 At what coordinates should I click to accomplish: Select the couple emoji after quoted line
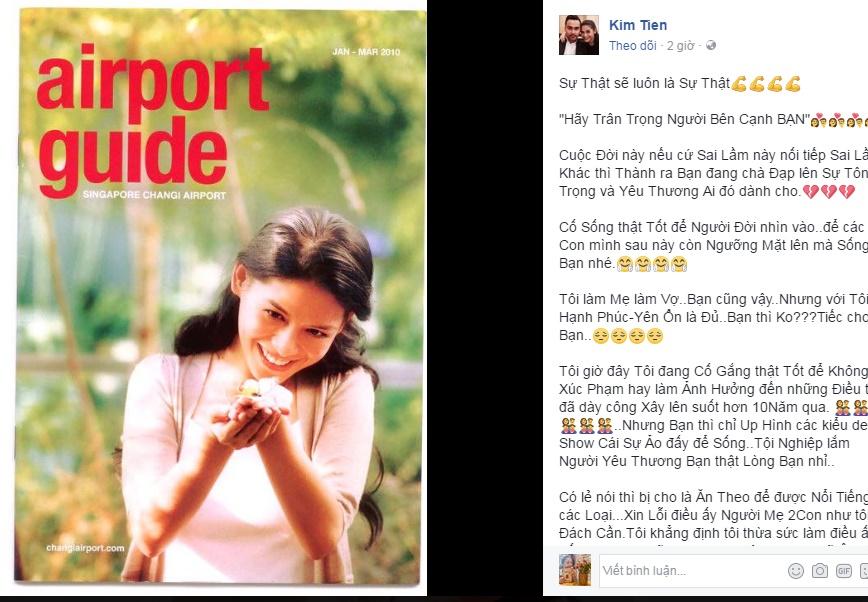coord(839,120)
